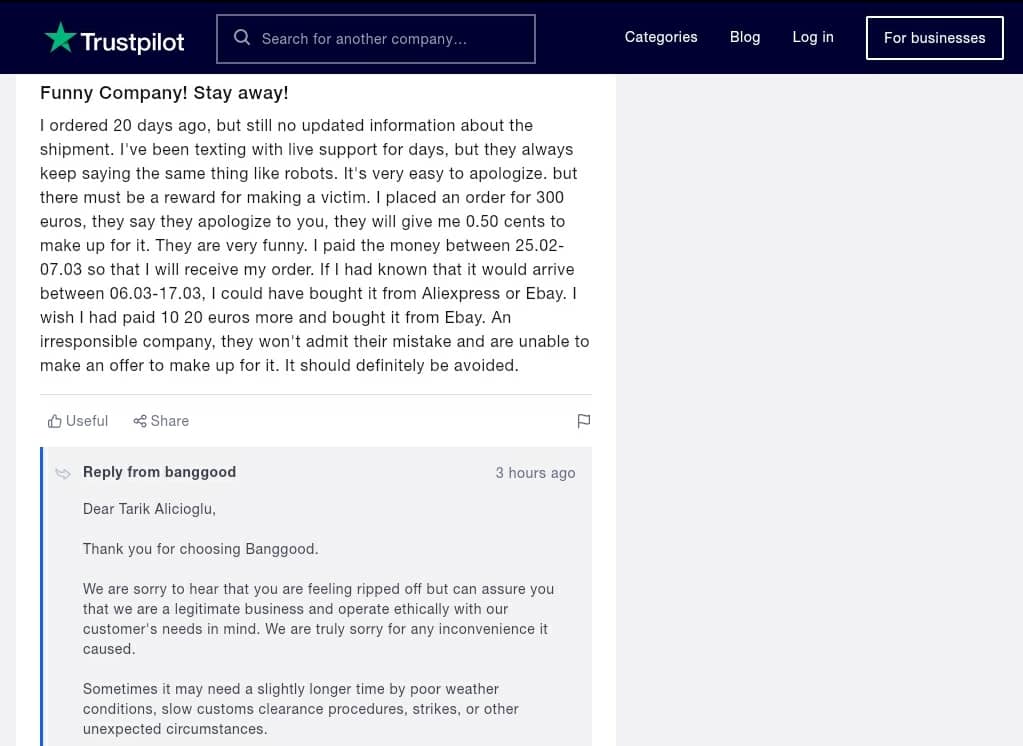The image size is (1023, 746).
Task: Click the Share text label
Action: tap(170, 421)
